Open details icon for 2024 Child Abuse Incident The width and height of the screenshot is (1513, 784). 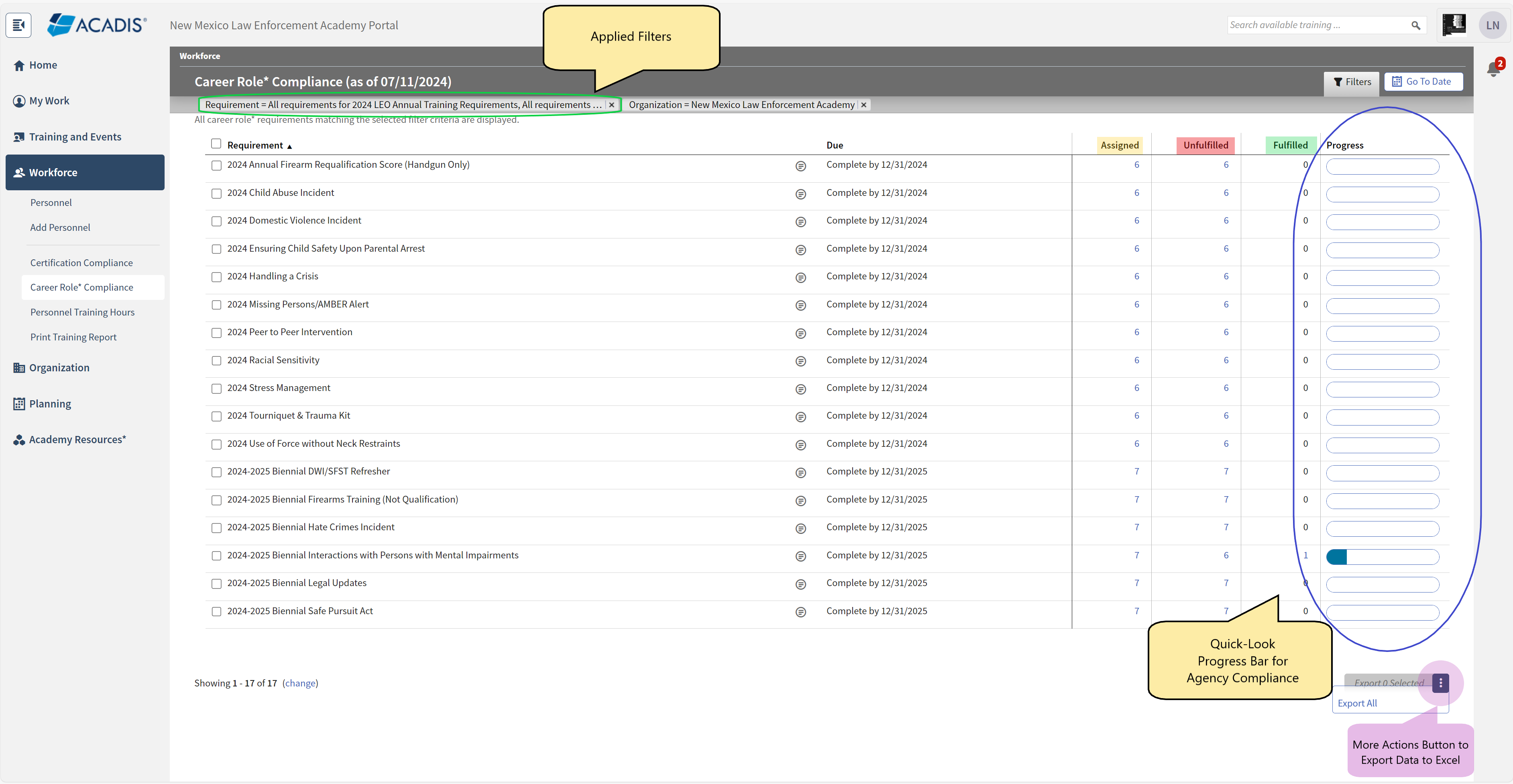pos(800,194)
